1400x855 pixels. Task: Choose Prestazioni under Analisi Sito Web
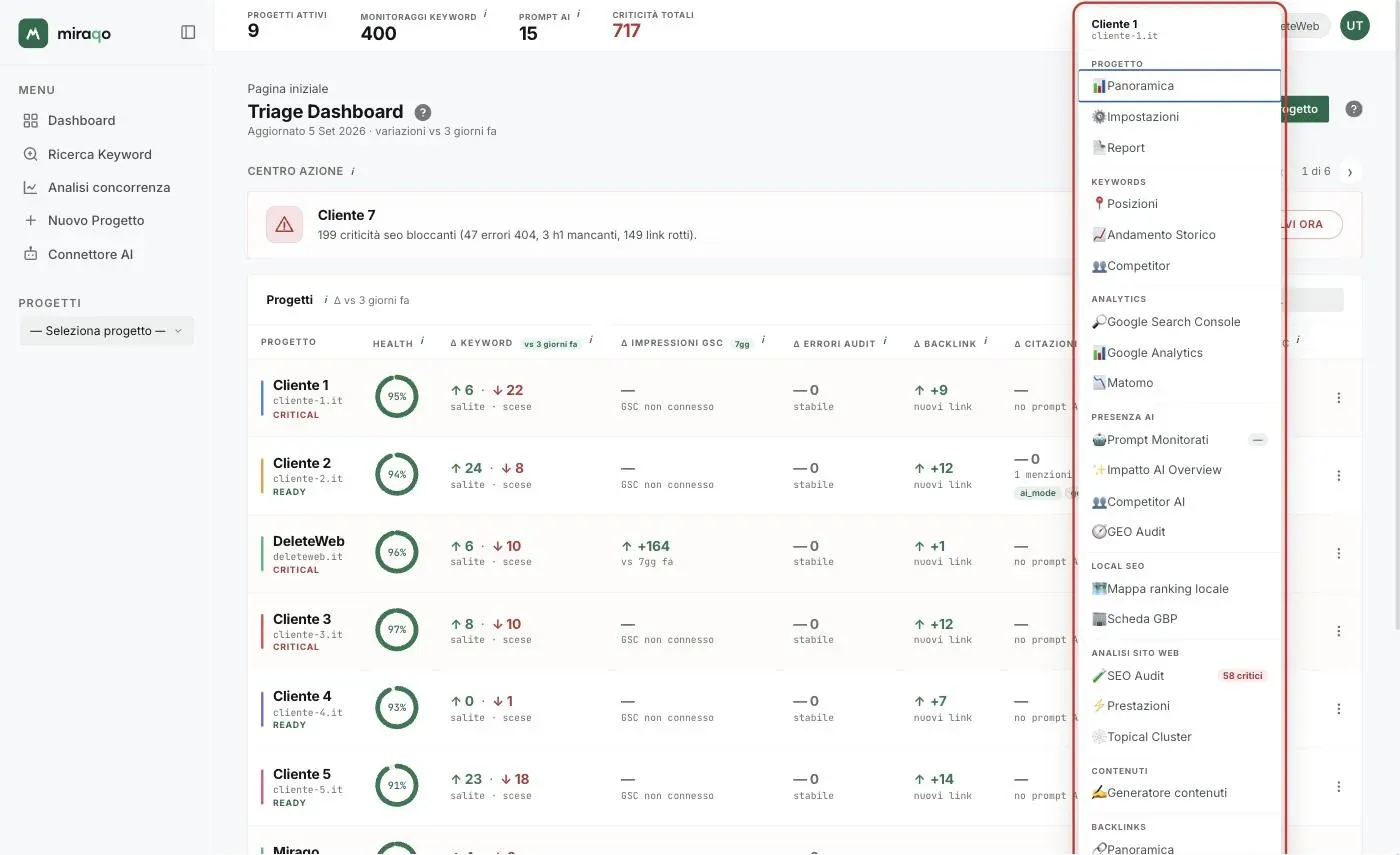tap(1179, 706)
